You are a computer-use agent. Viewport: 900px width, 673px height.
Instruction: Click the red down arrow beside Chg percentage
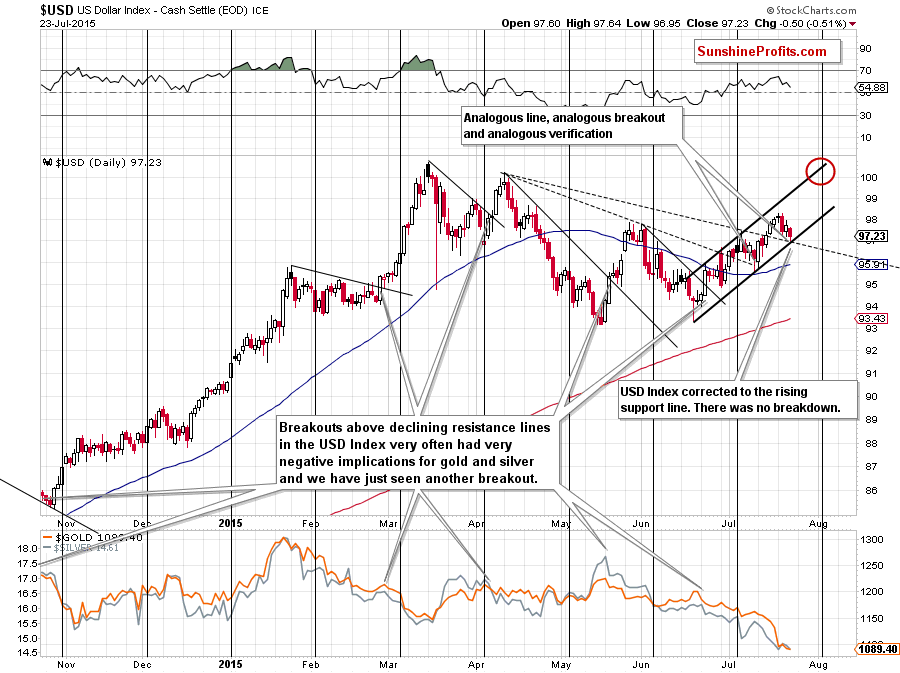tap(852, 24)
